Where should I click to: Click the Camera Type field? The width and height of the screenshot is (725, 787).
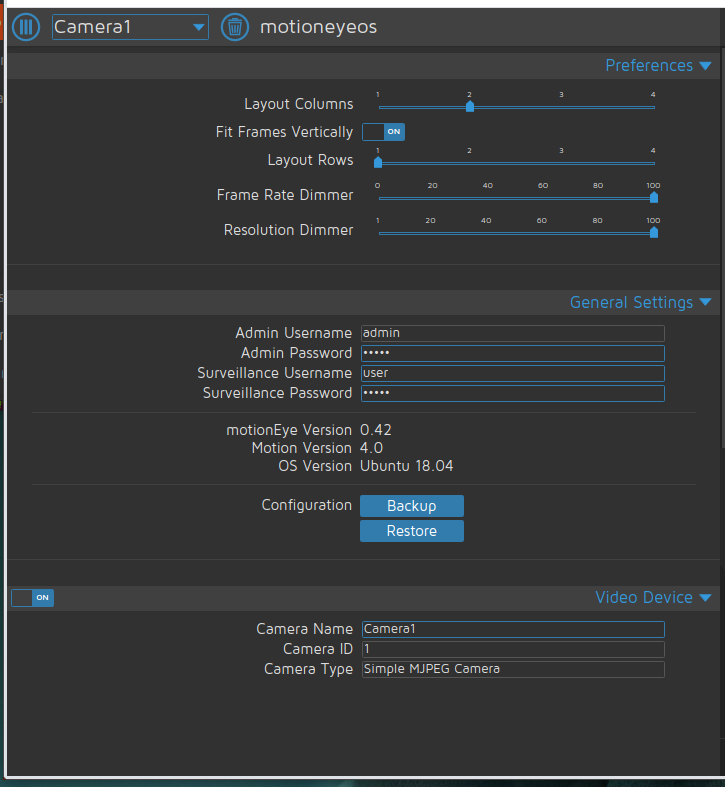[513, 670]
